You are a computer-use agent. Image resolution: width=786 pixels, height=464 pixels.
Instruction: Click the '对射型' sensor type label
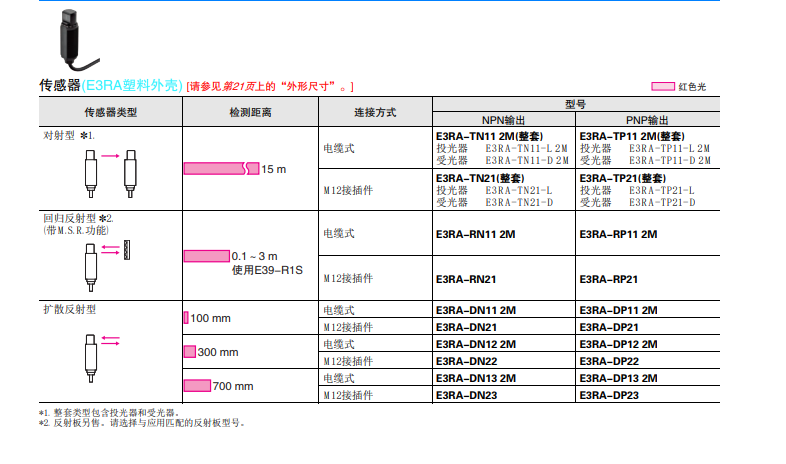coord(59,135)
